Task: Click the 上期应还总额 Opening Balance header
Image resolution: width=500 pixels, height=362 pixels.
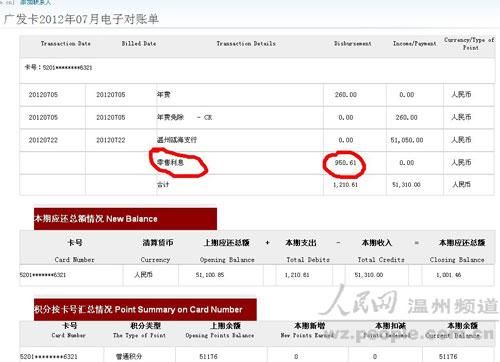Action: [227, 251]
